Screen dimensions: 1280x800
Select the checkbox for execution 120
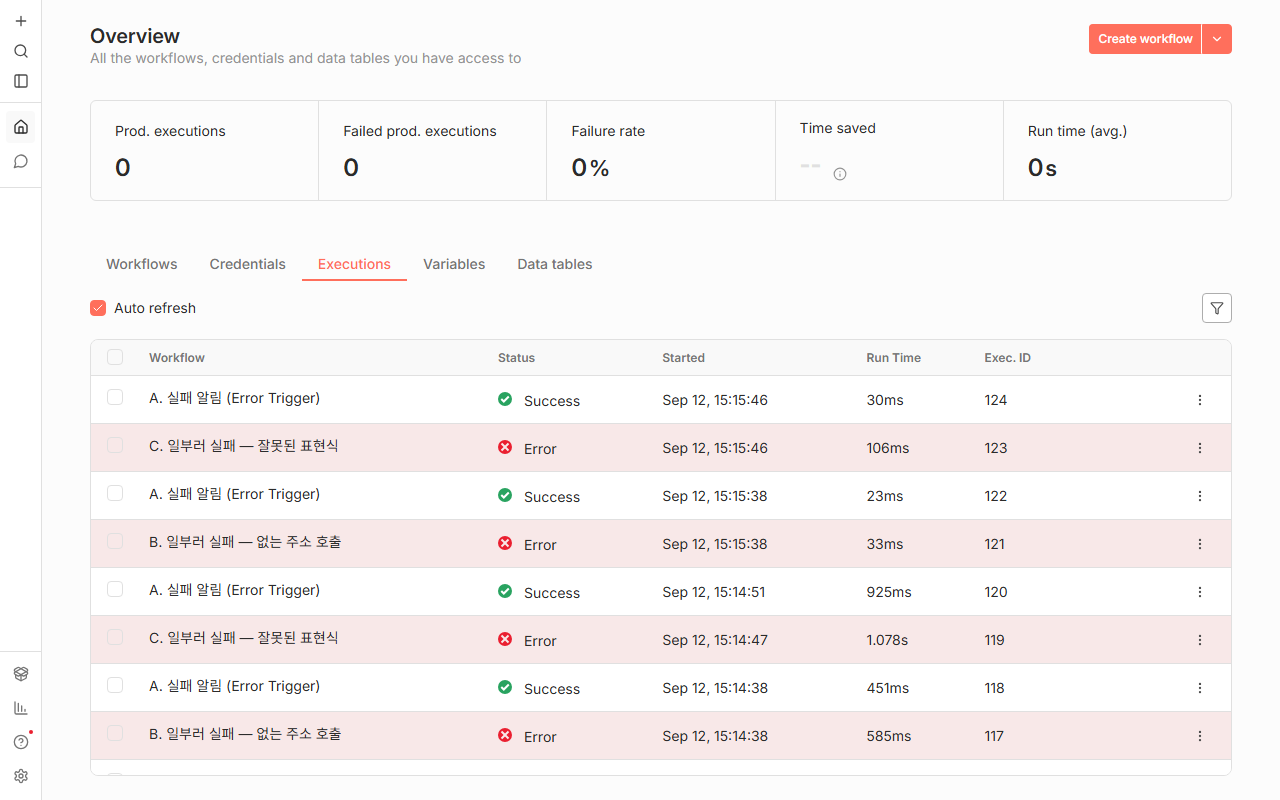click(x=115, y=589)
